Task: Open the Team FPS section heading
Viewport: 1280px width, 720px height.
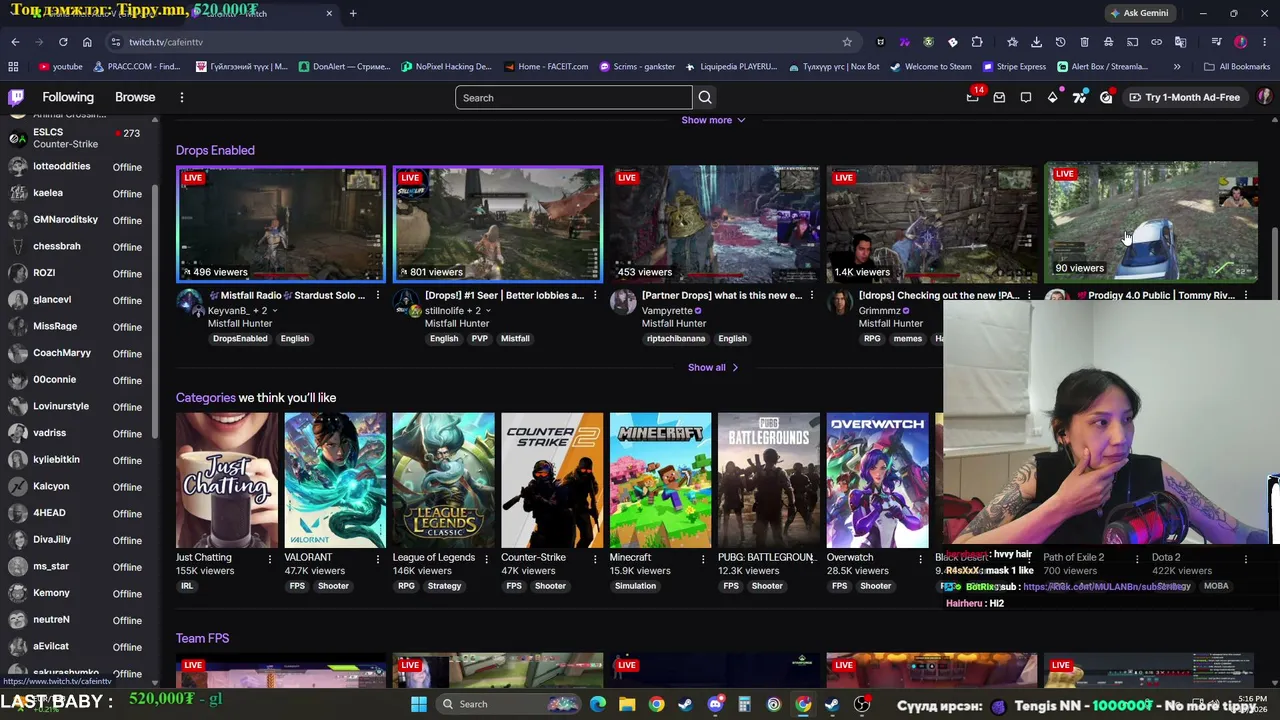Action: pos(203,638)
